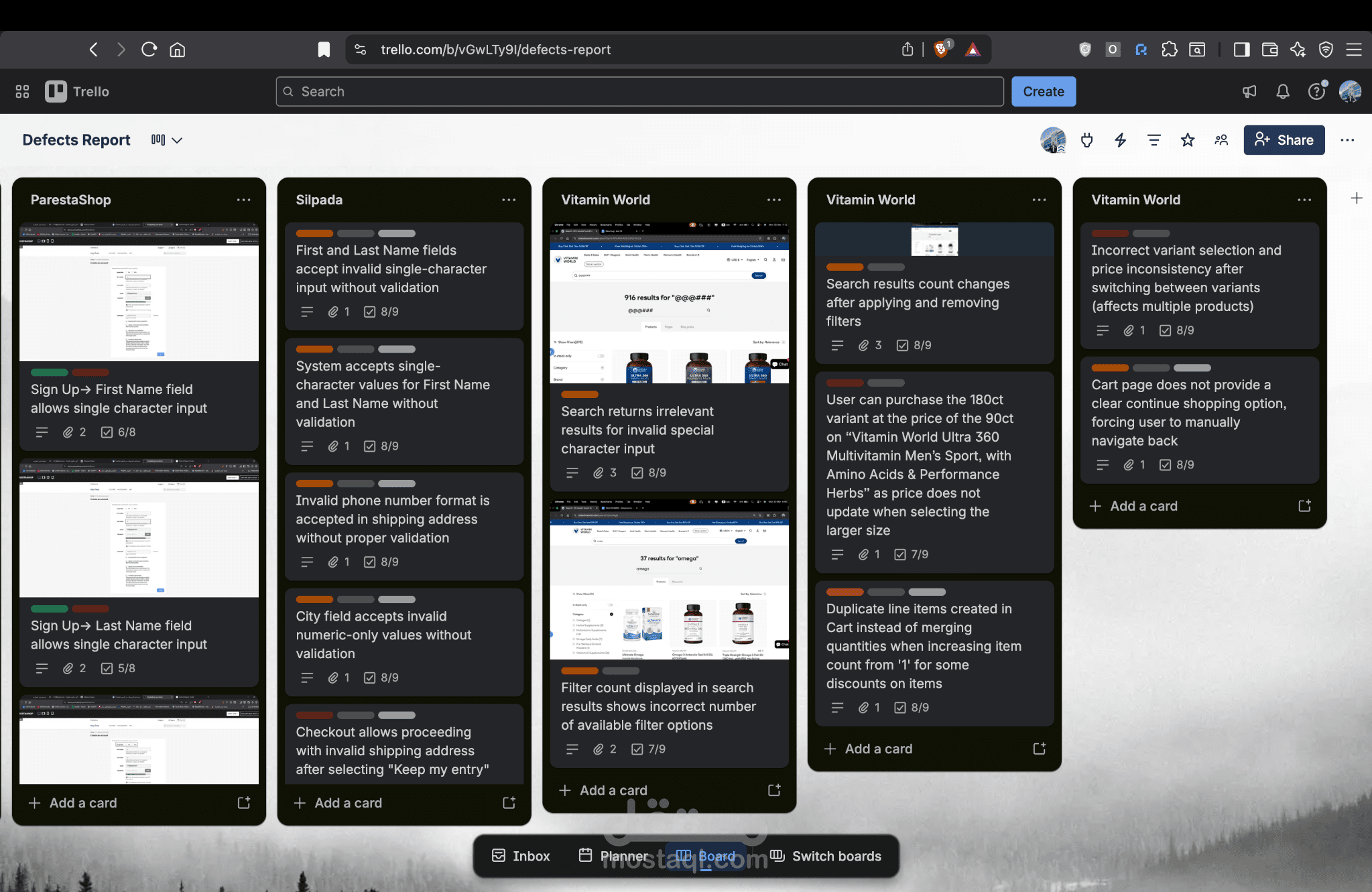Open the notifications bell
Image resolution: width=1372 pixels, height=892 pixels.
[x=1283, y=92]
